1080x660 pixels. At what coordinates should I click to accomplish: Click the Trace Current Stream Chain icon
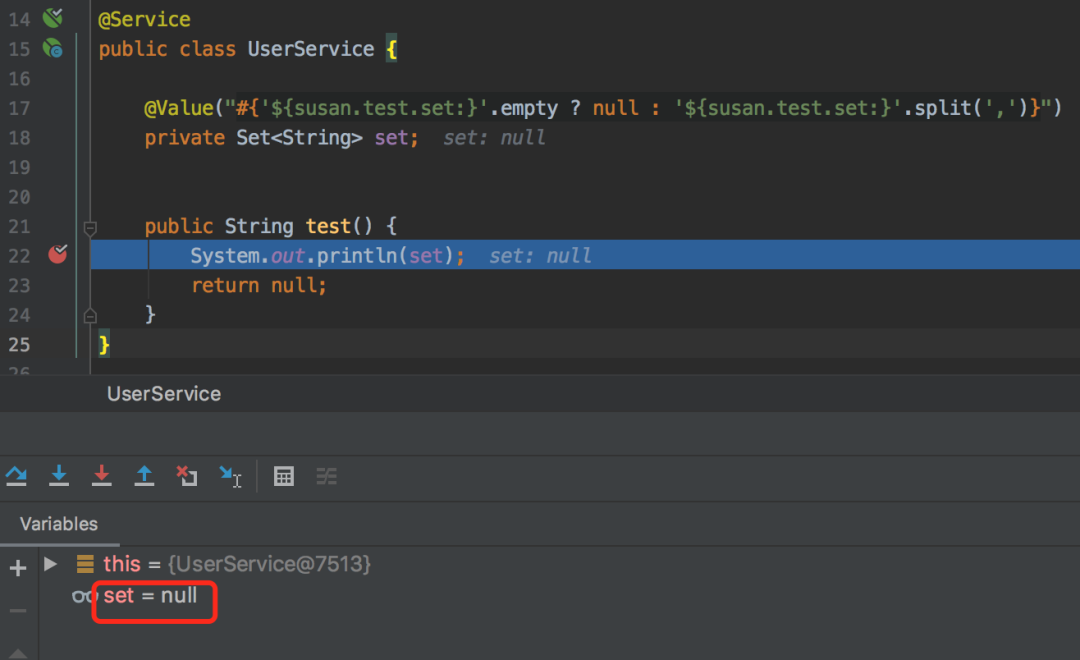coord(326,476)
